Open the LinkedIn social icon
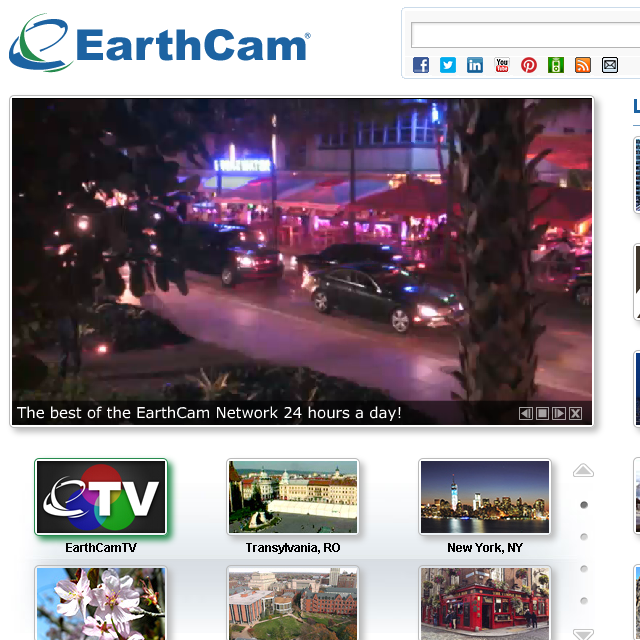The height and width of the screenshot is (640, 640). point(475,65)
